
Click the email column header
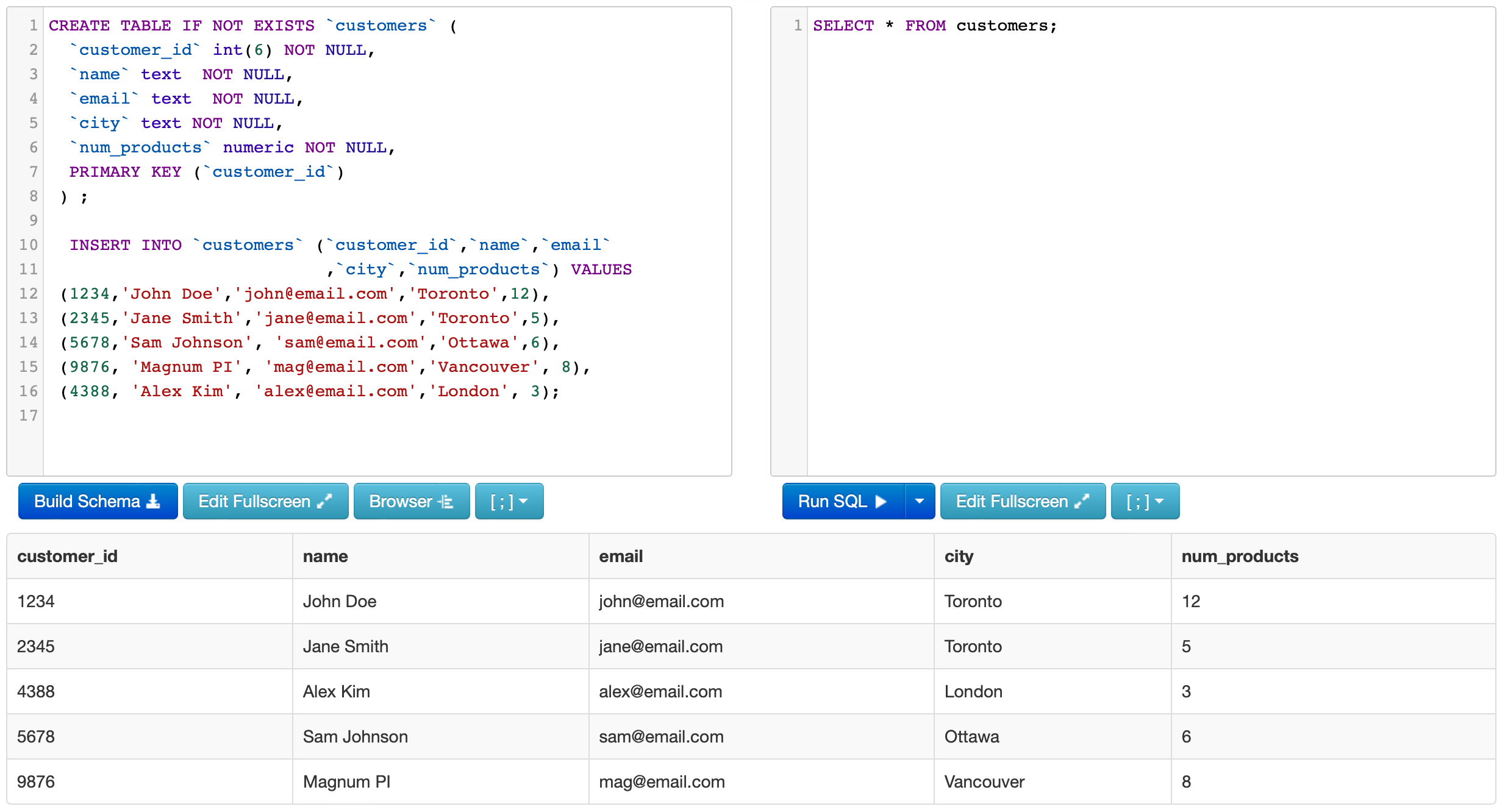(x=621, y=556)
